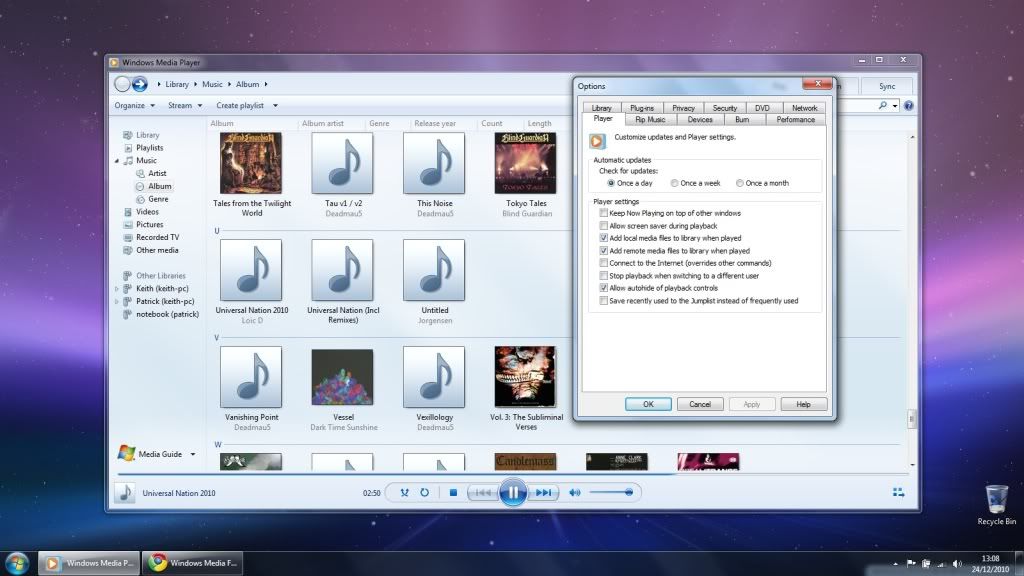Switch to the Rip Music tab
The width and height of the screenshot is (1024, 576).
click(650, 119)
